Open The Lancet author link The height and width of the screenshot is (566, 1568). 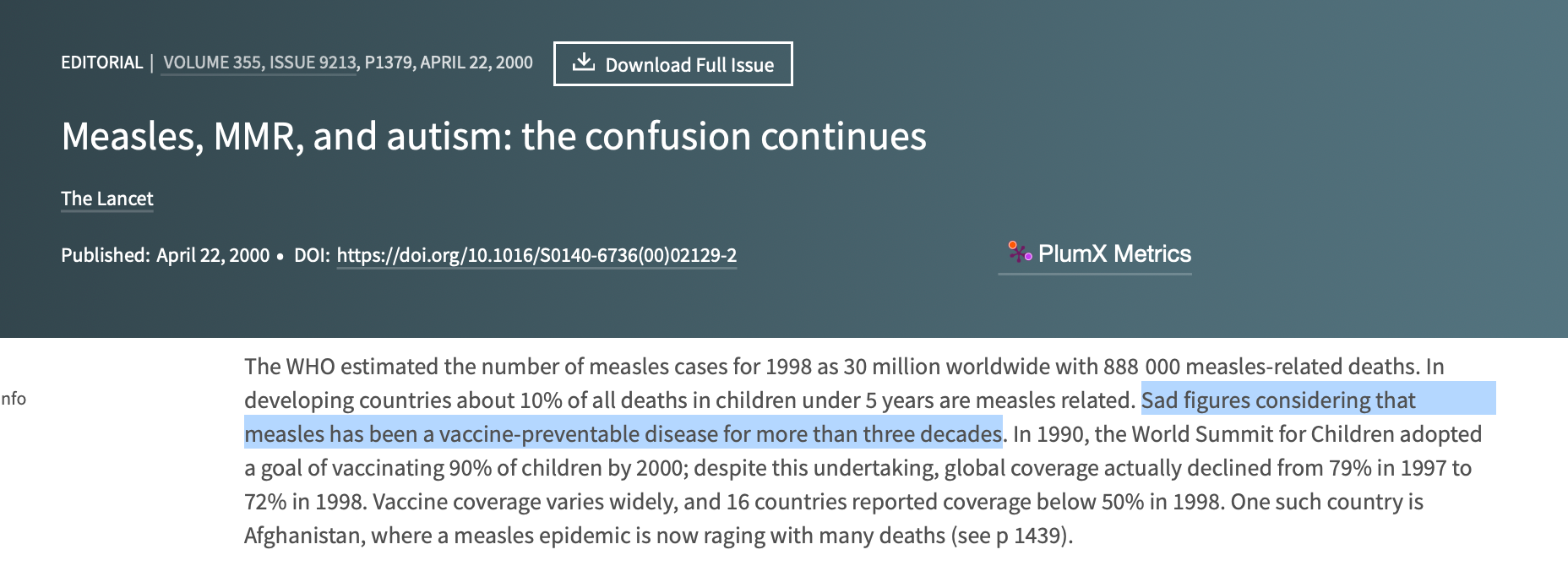click(107, 199)
